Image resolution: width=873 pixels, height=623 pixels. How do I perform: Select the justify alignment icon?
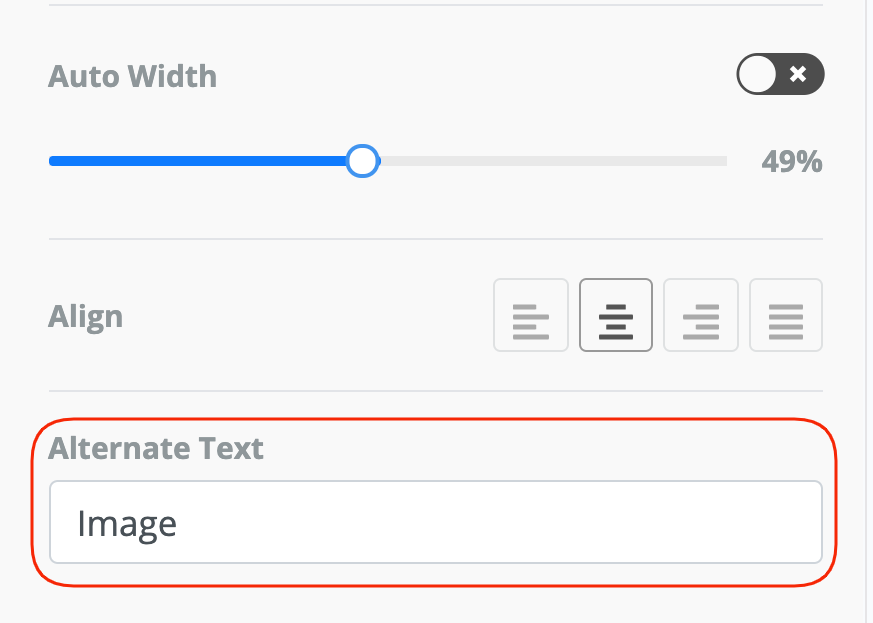(786, 315)
